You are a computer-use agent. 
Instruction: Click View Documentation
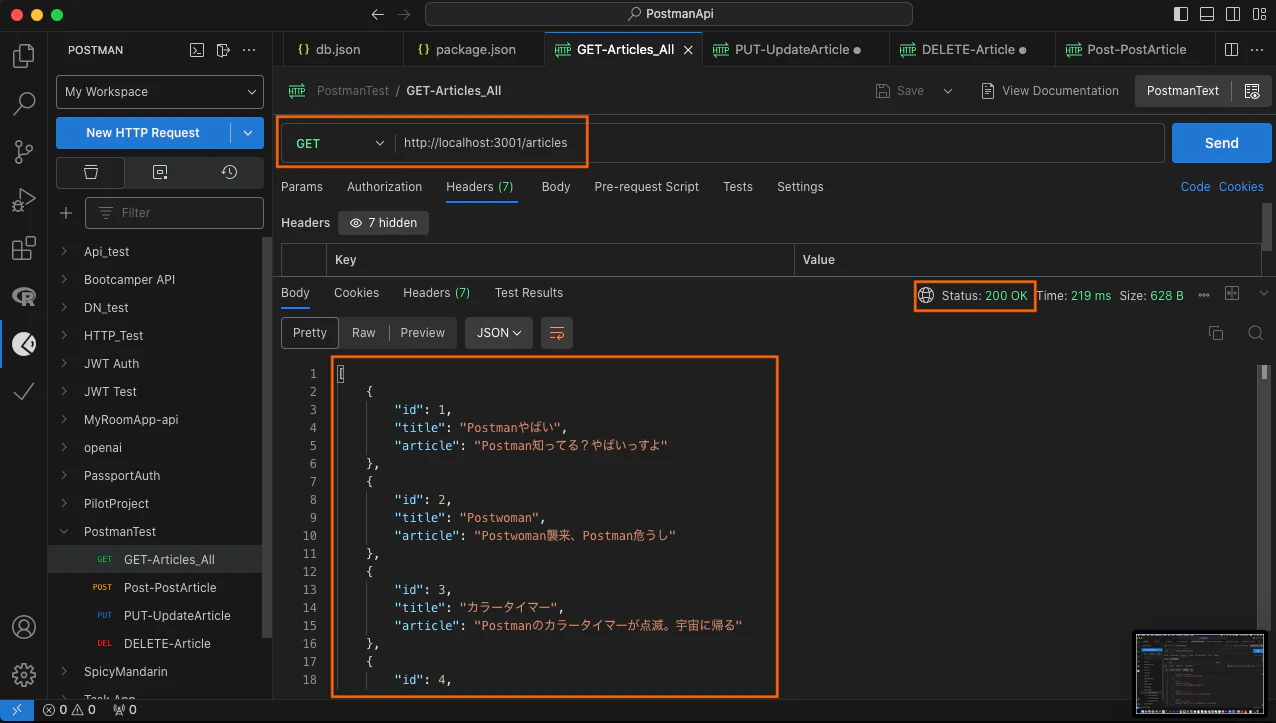pyautogui.click(x=1048, y=91)
